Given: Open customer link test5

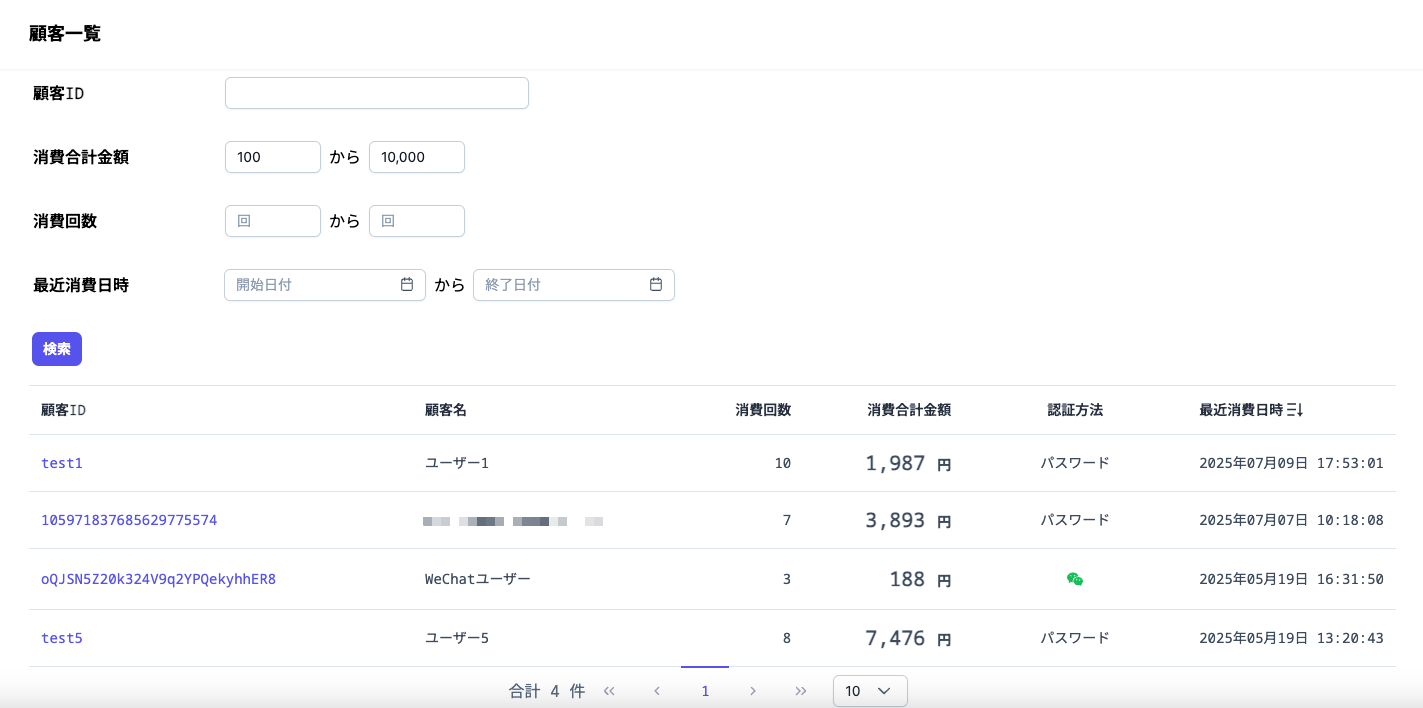Looking at the screenshot, I should [62, 638].
